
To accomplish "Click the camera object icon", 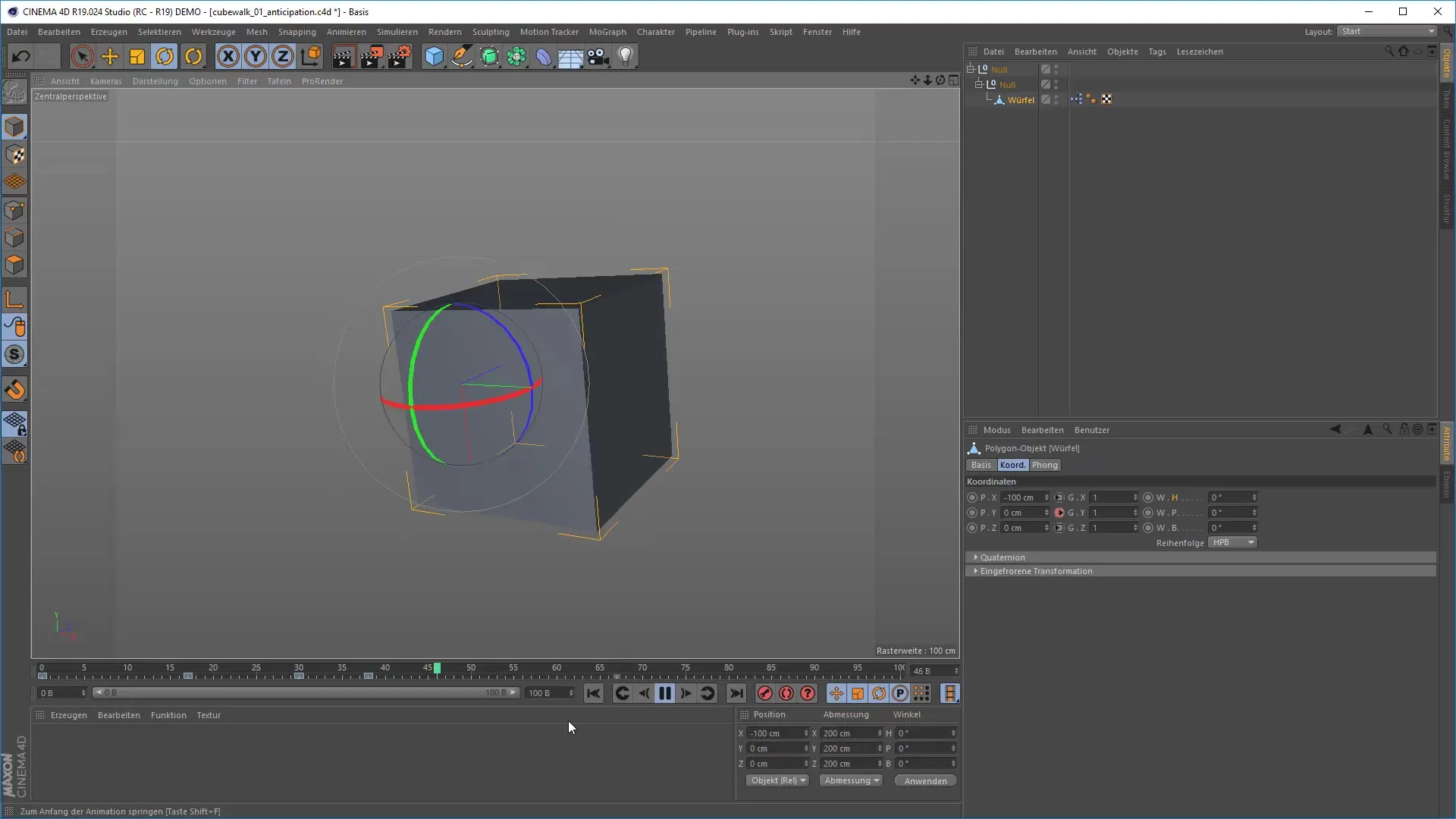I will [598, 57].
